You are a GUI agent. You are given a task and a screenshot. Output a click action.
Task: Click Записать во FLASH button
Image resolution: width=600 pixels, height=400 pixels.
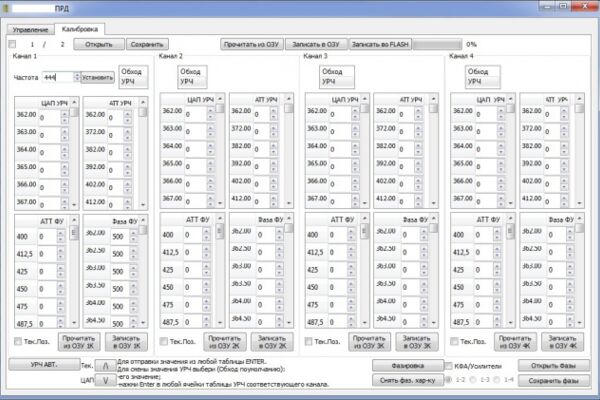(x=380, y=44)
